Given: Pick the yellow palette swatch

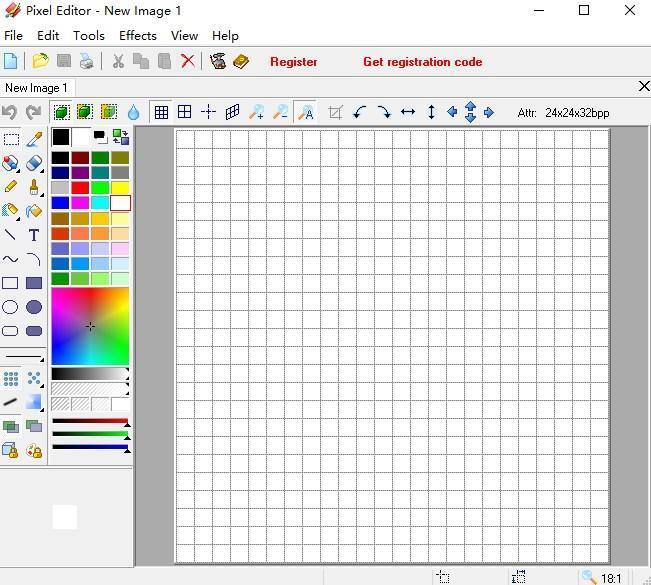Looking at the screenshot, I should [120, 188].
